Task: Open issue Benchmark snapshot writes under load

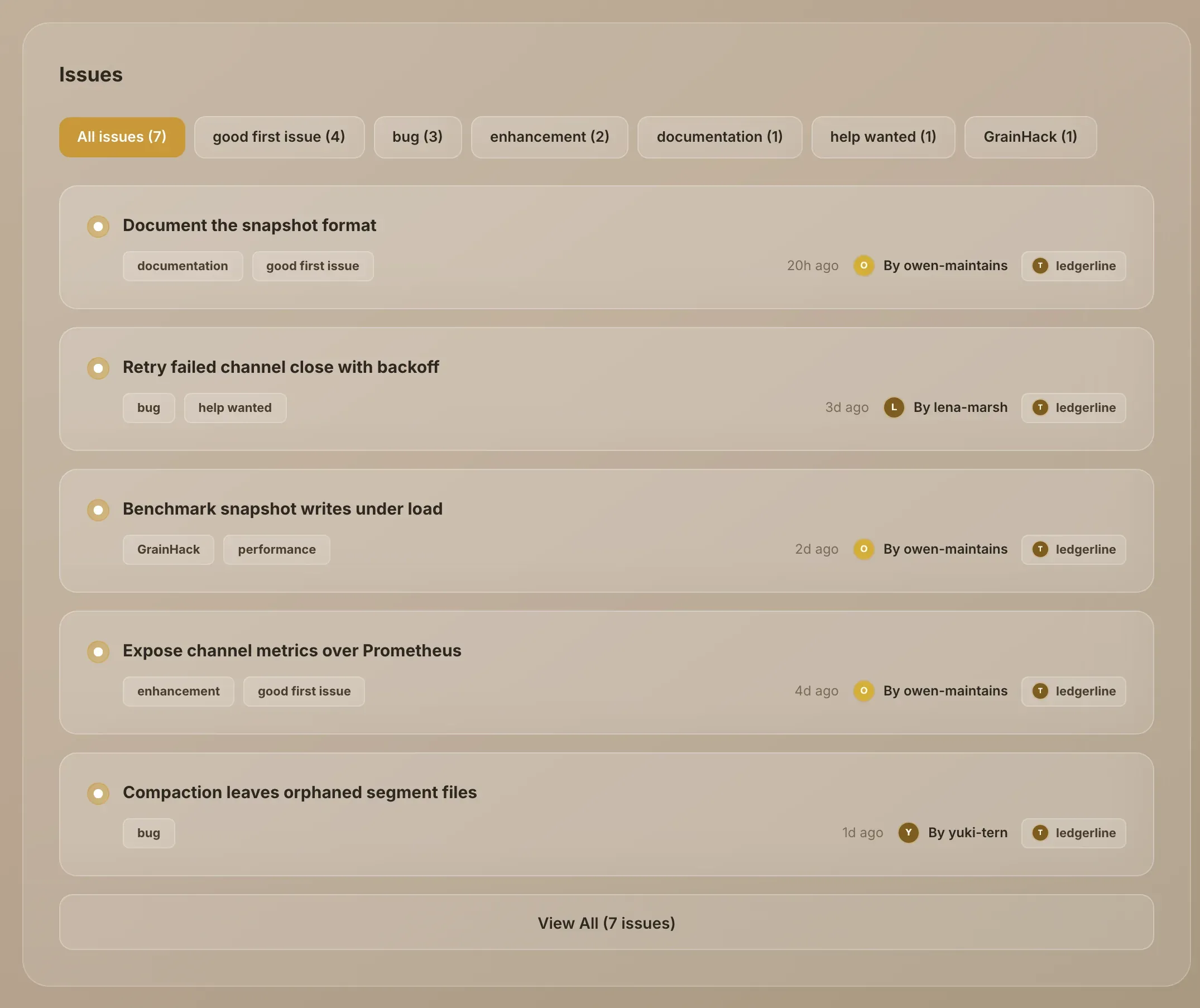Action: [x=282, y=508]
